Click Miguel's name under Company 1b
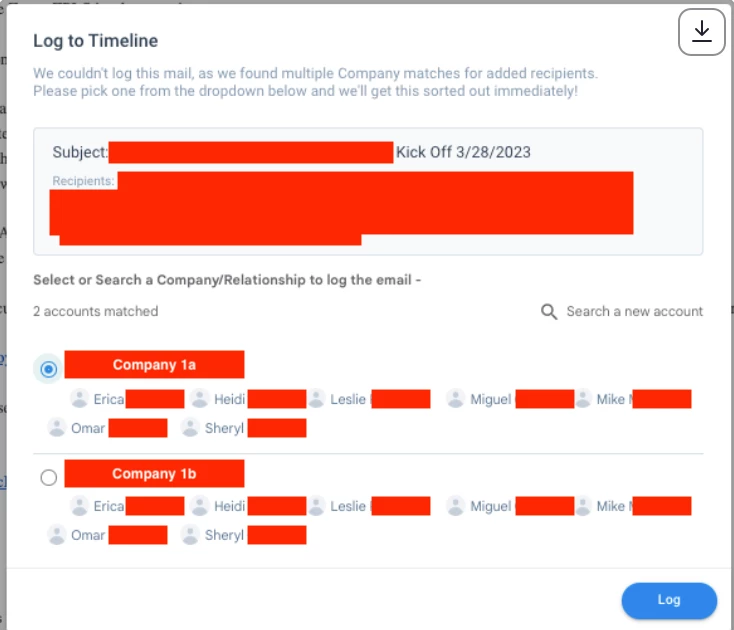The width and height of the screenshot is (734, 630). tap(491, 506)
